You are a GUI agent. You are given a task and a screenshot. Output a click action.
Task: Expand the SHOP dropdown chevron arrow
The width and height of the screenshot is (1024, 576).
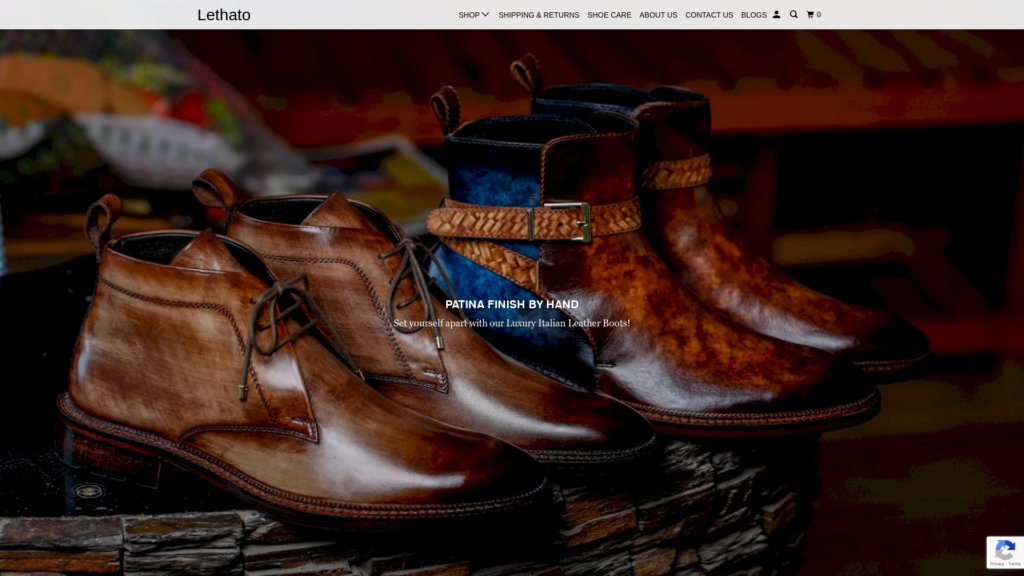pos(486,15)
